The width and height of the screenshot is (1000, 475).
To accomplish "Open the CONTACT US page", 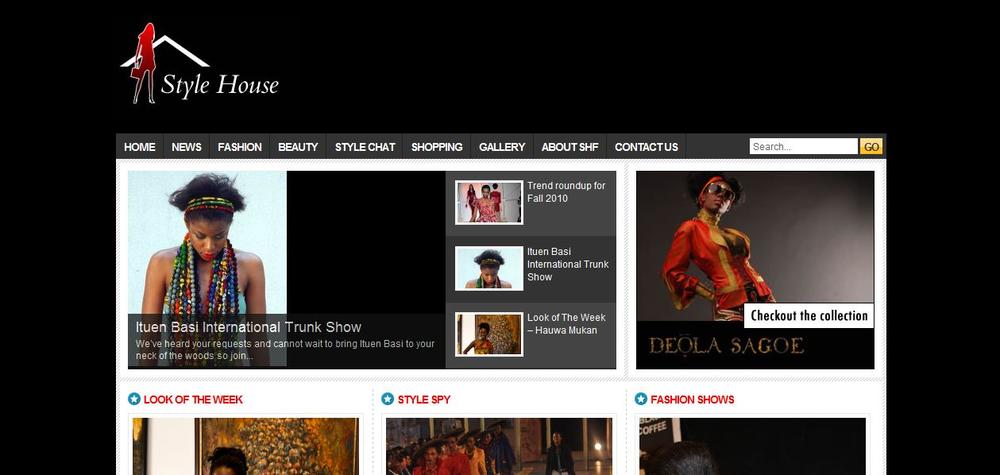I will 646,147.
